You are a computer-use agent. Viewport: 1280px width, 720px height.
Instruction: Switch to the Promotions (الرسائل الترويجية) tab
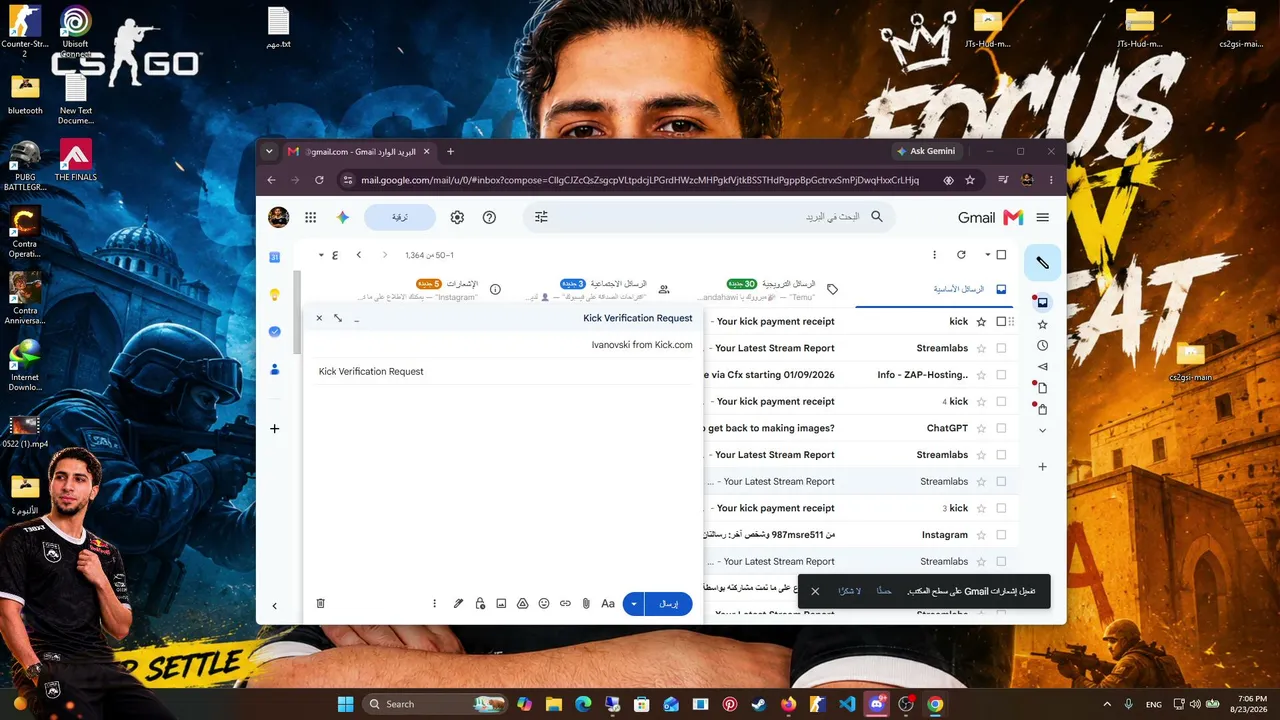coord(771,289)
